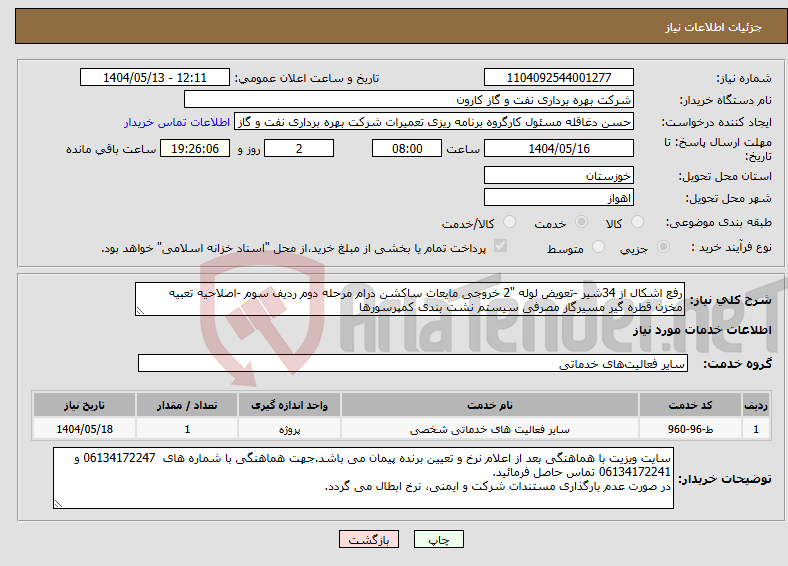Click the شماره نیاز label
The width and height of the screenshot is (788, 566).
click(x=744, y=78)
